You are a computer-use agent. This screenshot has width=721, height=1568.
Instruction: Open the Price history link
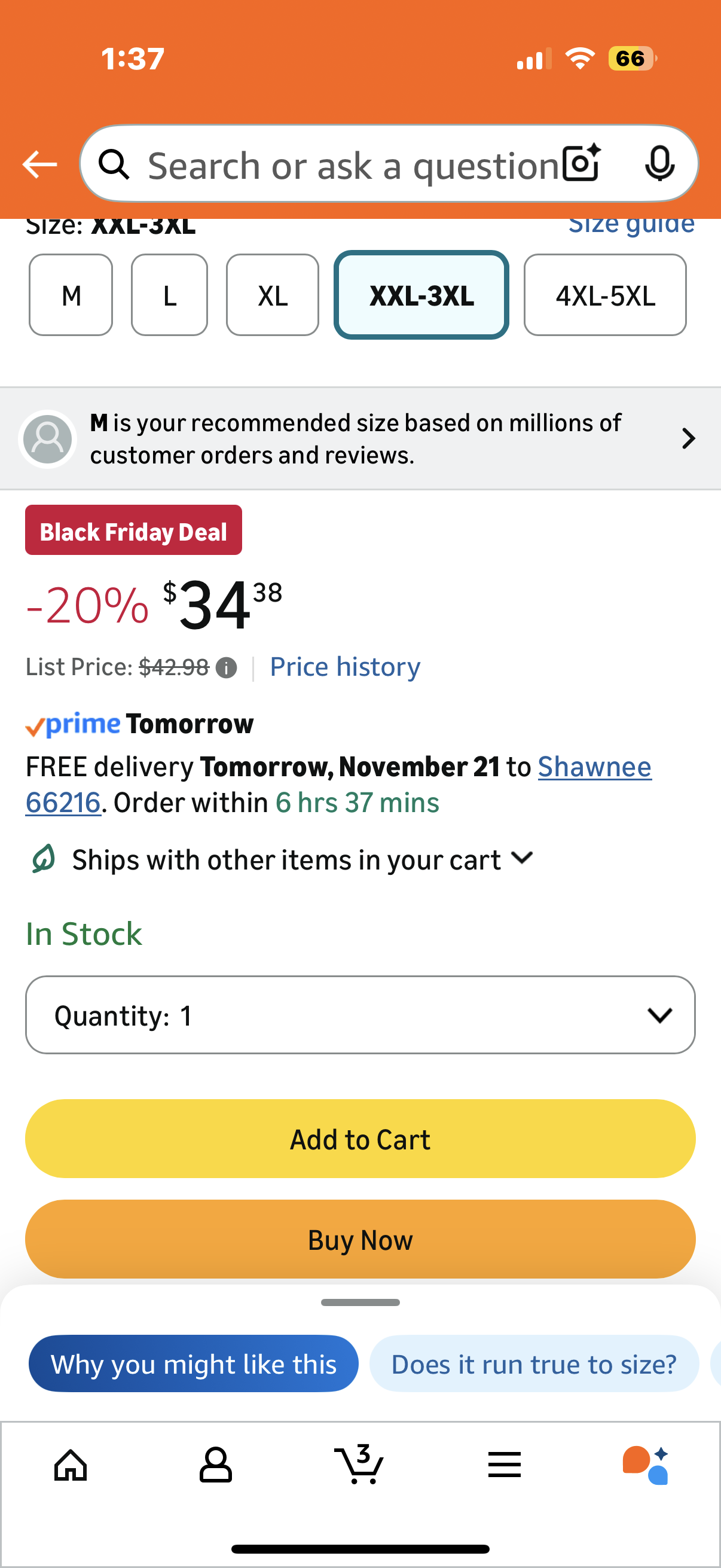(x=345, y=667)
